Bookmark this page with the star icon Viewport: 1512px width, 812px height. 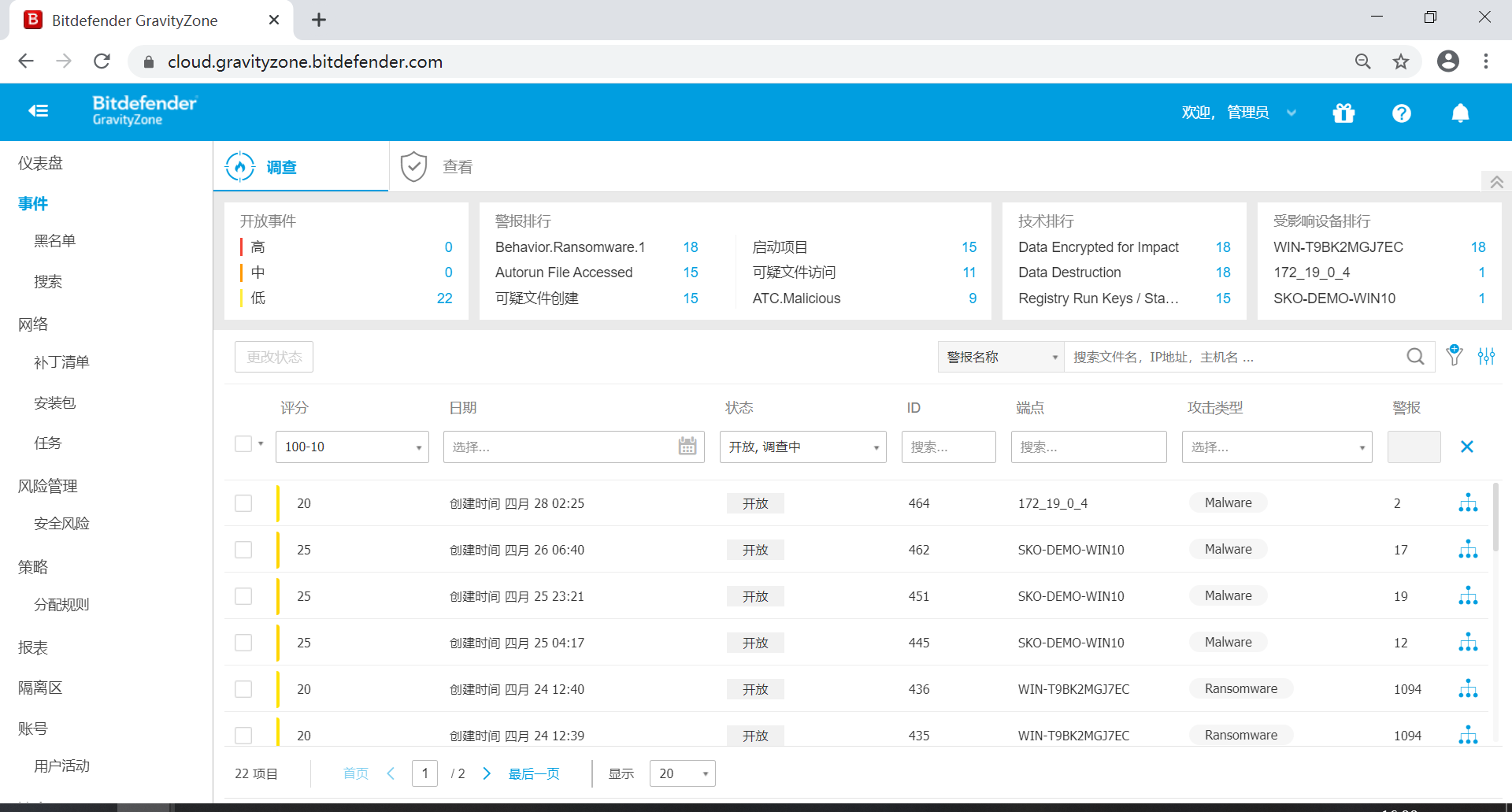click(x=1400, y=61)
